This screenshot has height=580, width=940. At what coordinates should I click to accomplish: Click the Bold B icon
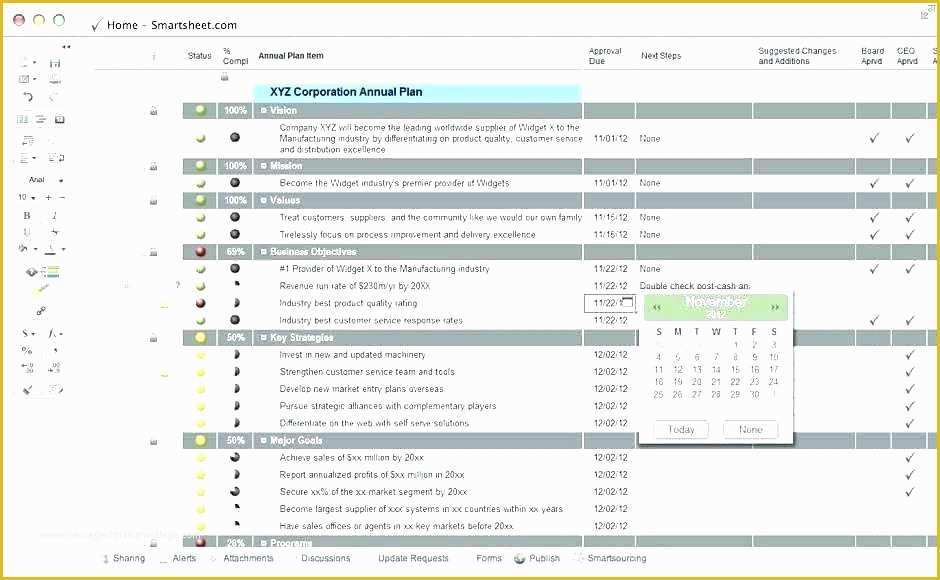[x=26, y=215]
